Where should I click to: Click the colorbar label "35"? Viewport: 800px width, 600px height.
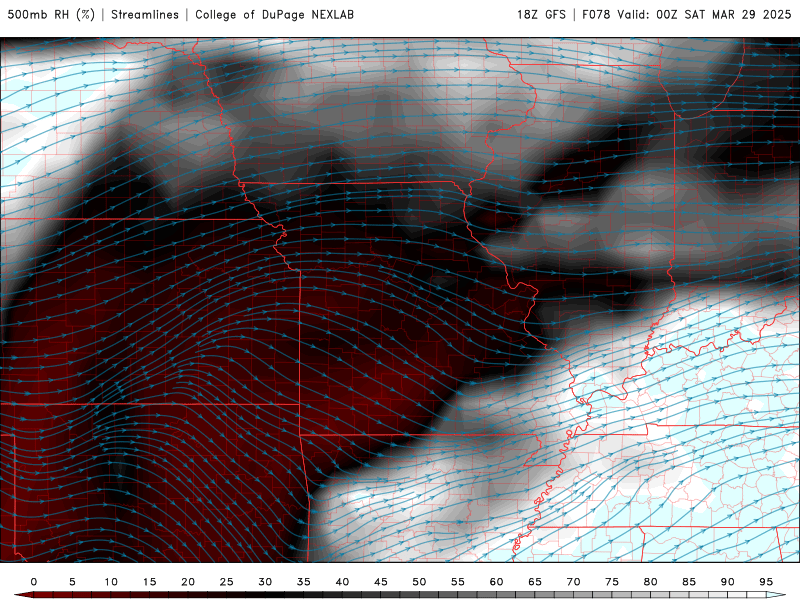pos(304,582)
